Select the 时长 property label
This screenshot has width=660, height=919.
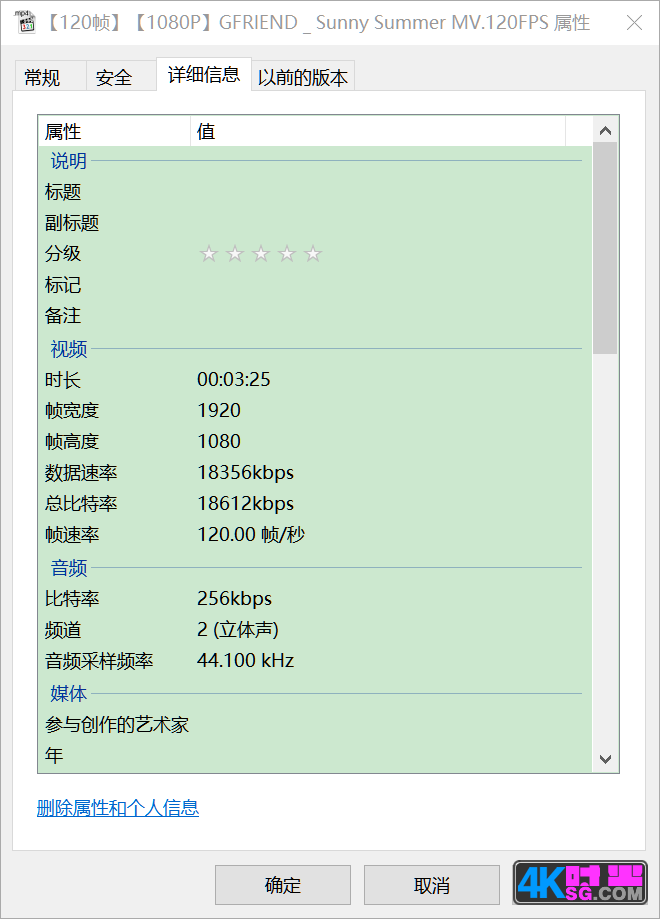tap(63, 380)
